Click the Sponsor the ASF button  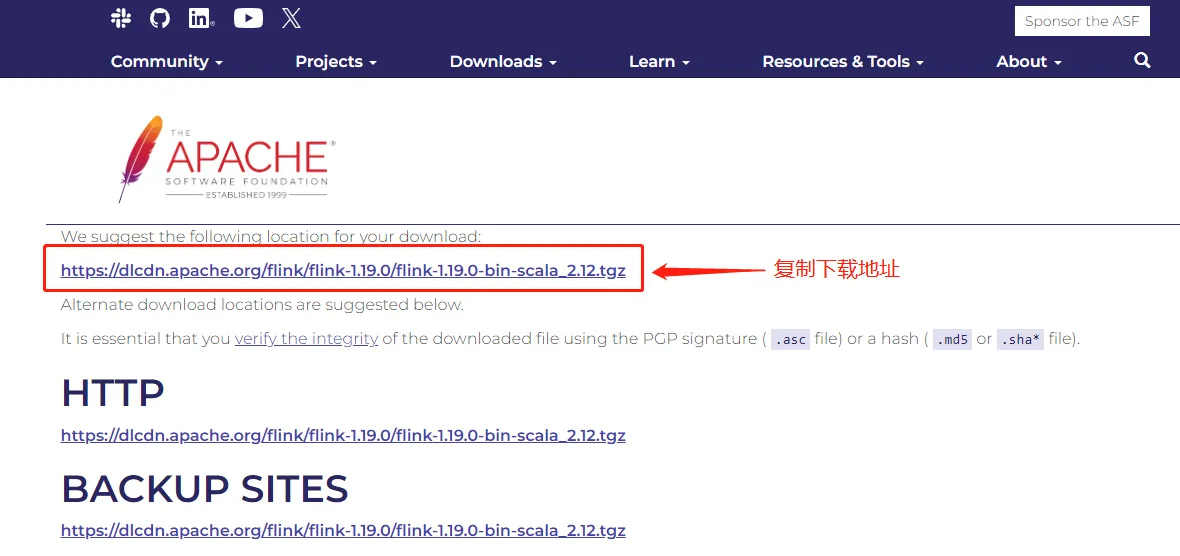(x=1082, y=21)
